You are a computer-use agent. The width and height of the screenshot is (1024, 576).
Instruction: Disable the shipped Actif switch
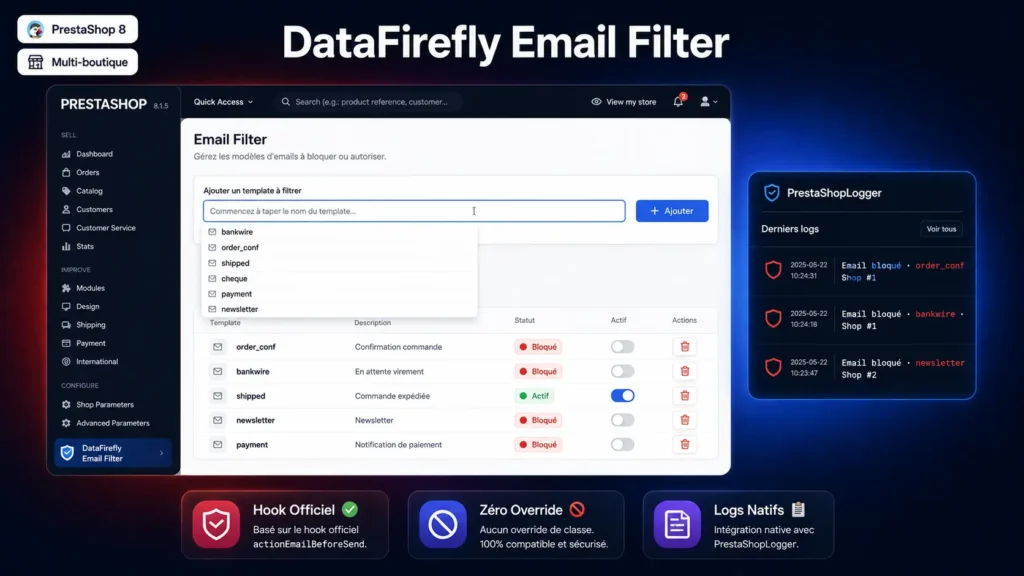(x=622, y=396)
